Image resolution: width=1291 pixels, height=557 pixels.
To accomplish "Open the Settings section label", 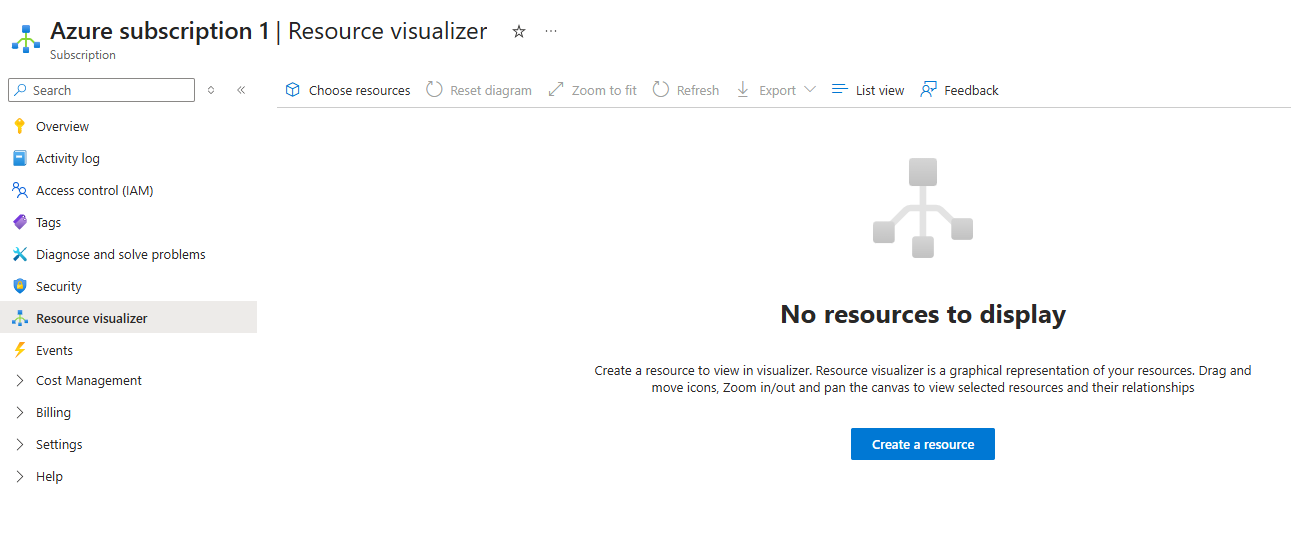I will click(59, 444).
